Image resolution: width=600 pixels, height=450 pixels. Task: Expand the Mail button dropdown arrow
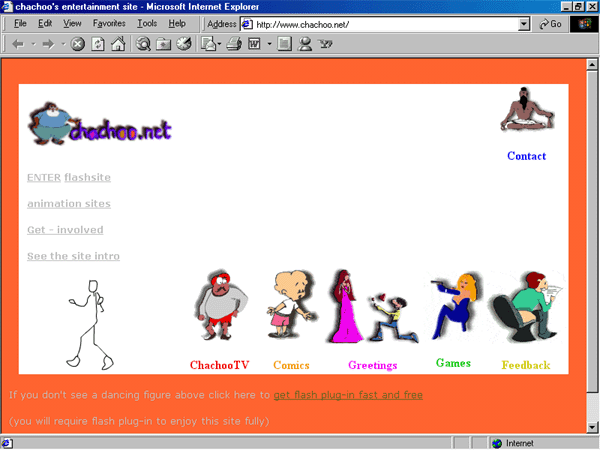pos(219,44)
